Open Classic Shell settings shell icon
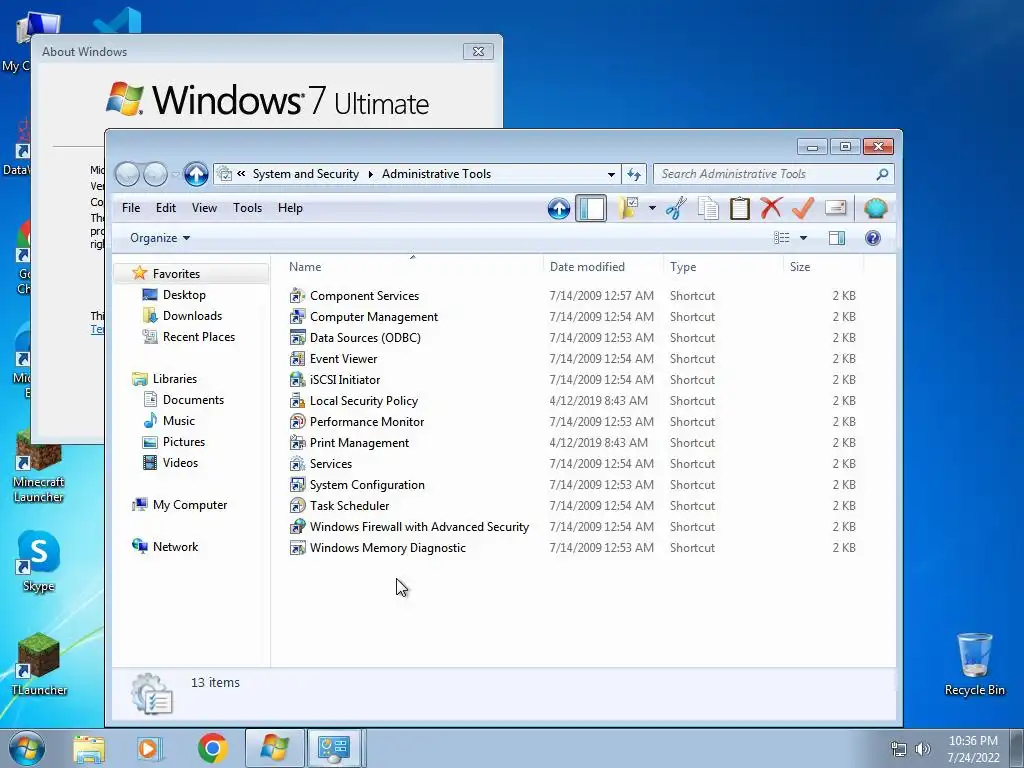1024x768 pixels. tap(875, 208)
